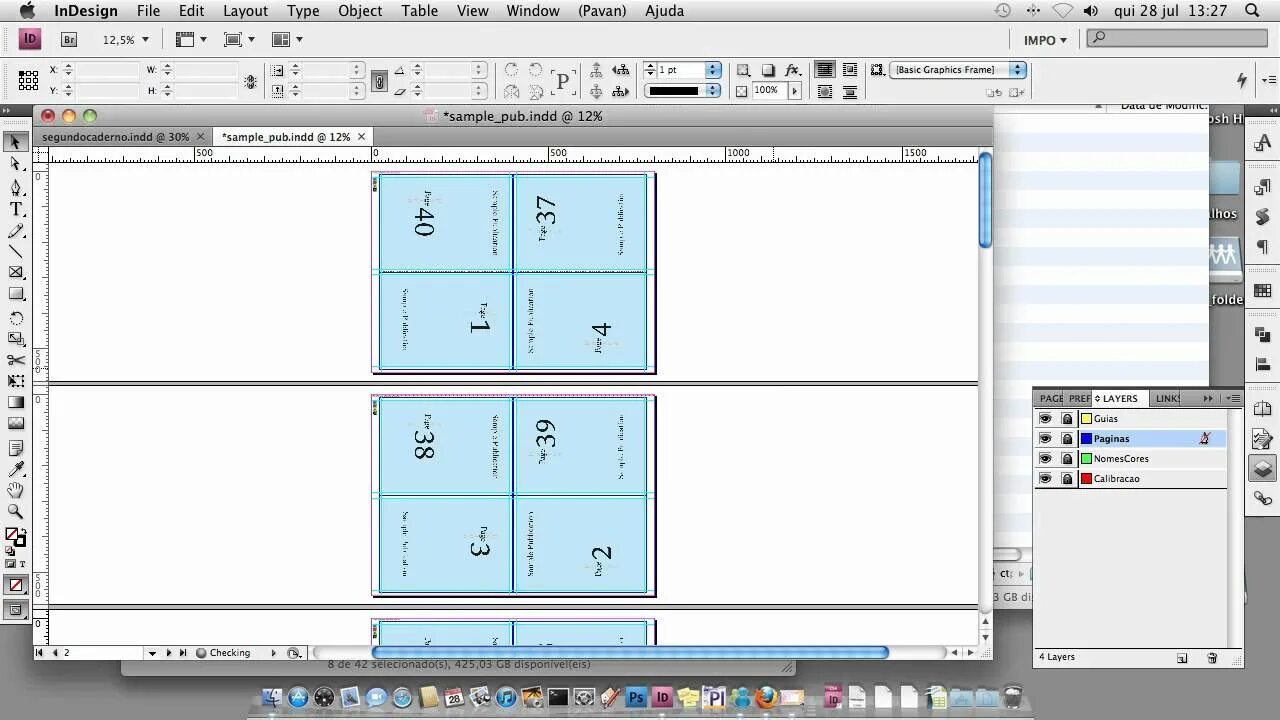Open the IMPO workspace switcher
1280x720 pixels.
[1045, 40]
